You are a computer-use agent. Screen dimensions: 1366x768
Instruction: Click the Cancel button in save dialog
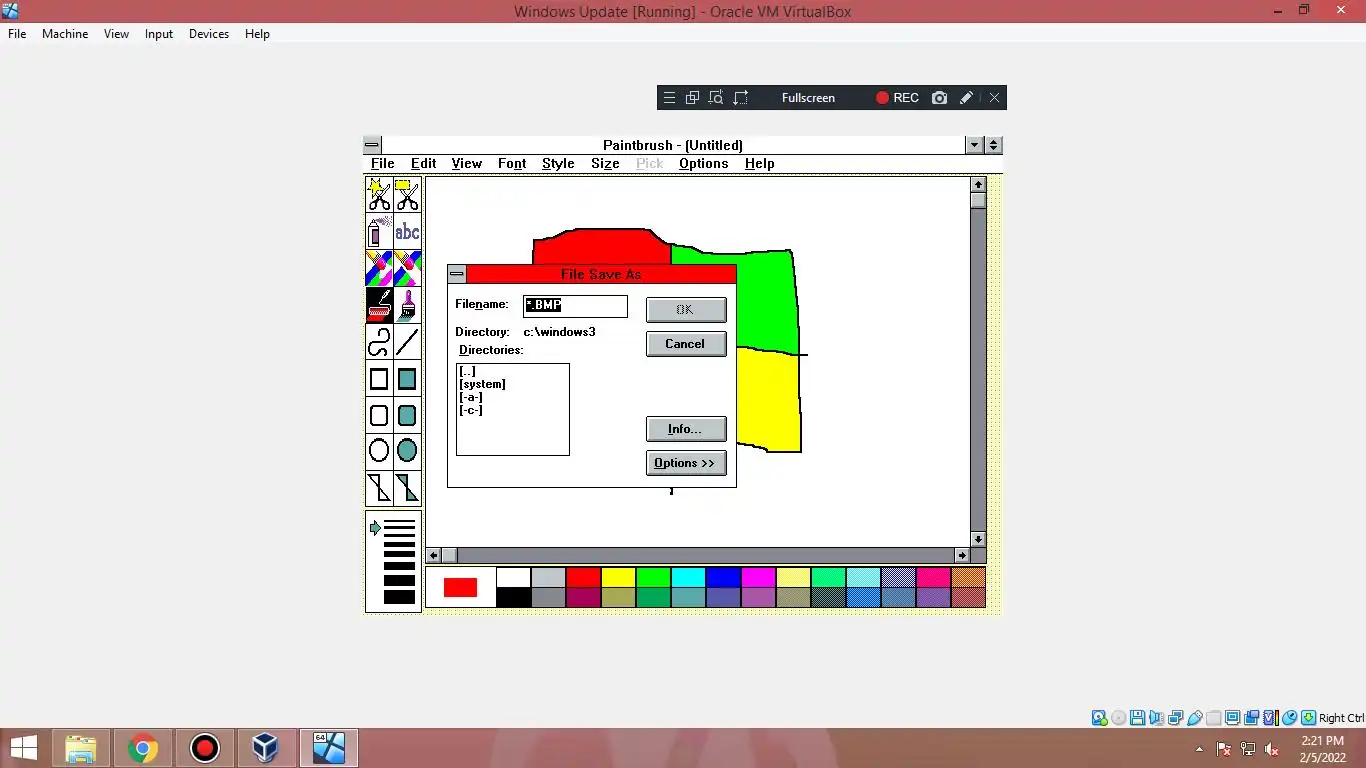(x=686, y=344)
